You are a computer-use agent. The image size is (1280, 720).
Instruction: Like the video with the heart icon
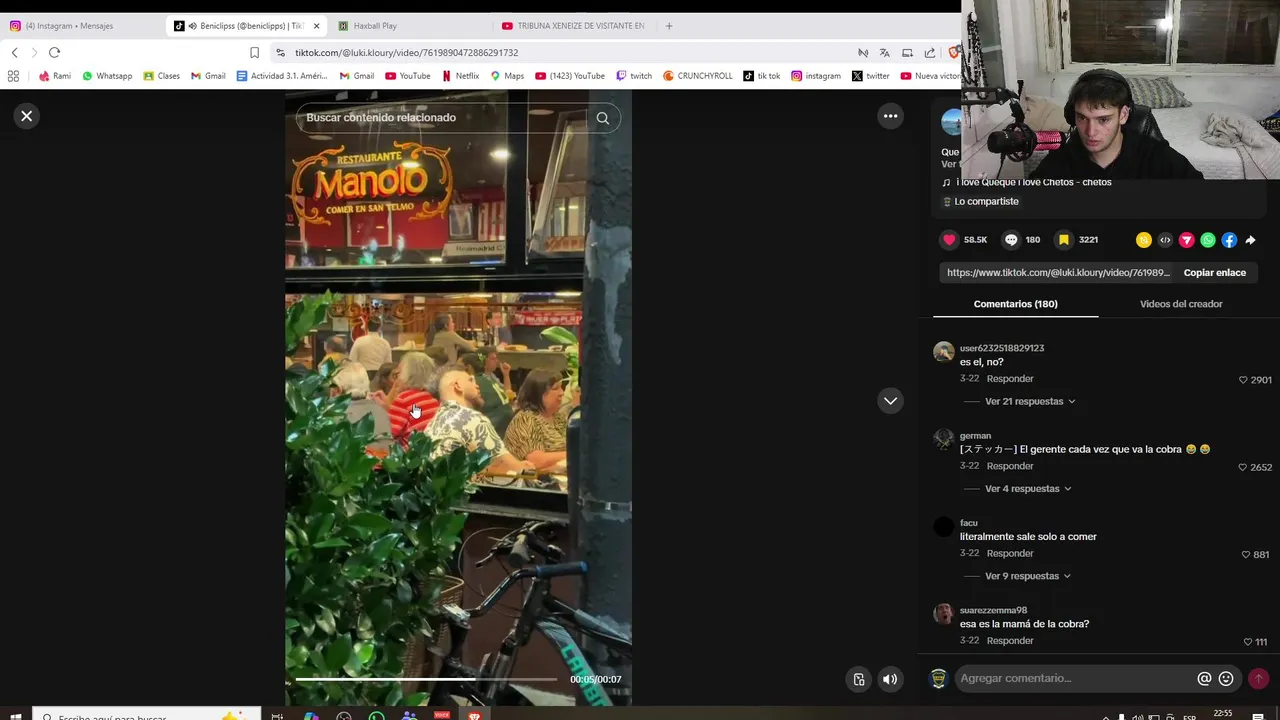(x=949, y=240)
